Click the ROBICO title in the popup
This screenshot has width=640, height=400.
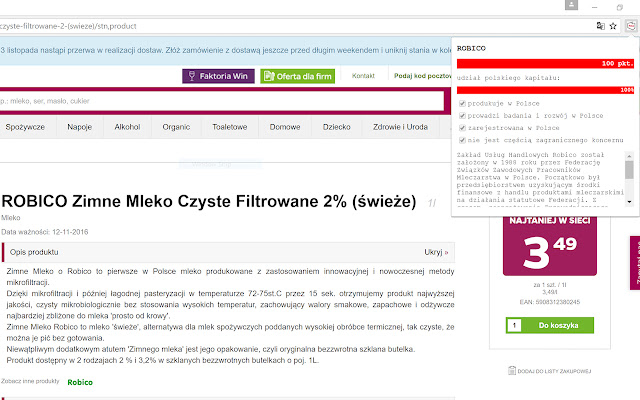click(x=471, y=48)
